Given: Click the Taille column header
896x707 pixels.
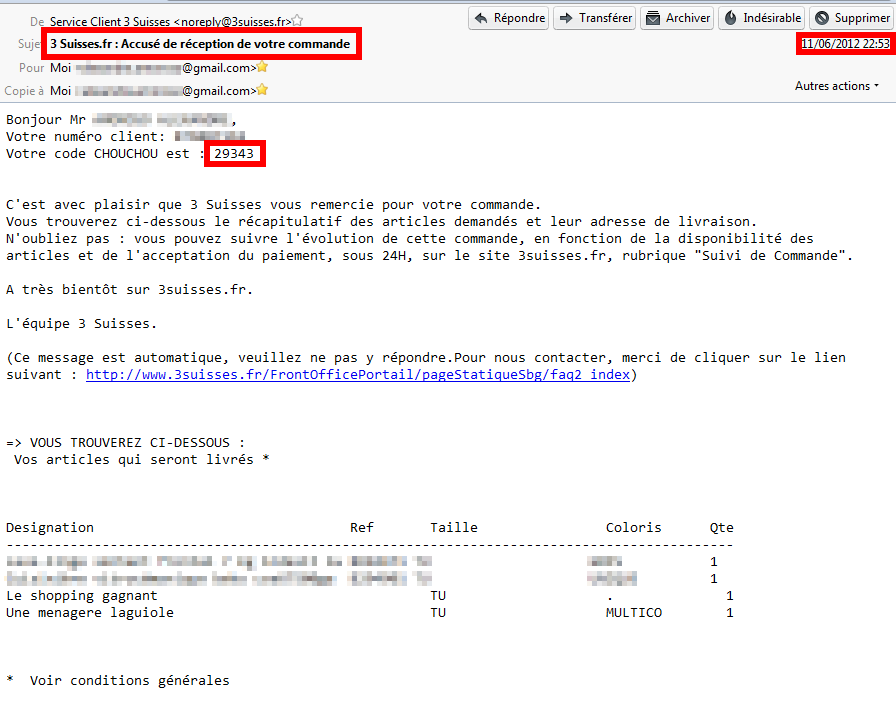Looking at the screenshot, I should (454, 528).
